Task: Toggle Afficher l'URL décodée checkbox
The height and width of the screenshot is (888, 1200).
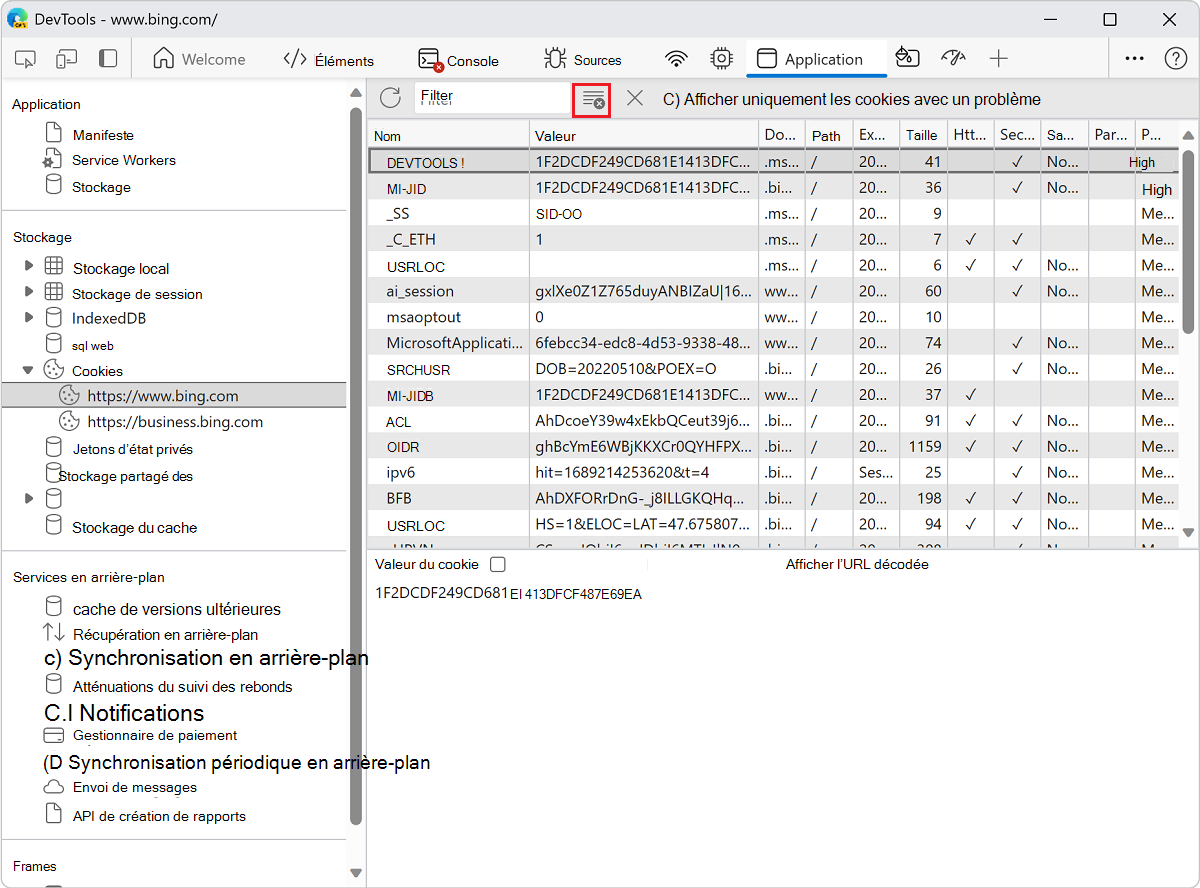Action: 497,565
